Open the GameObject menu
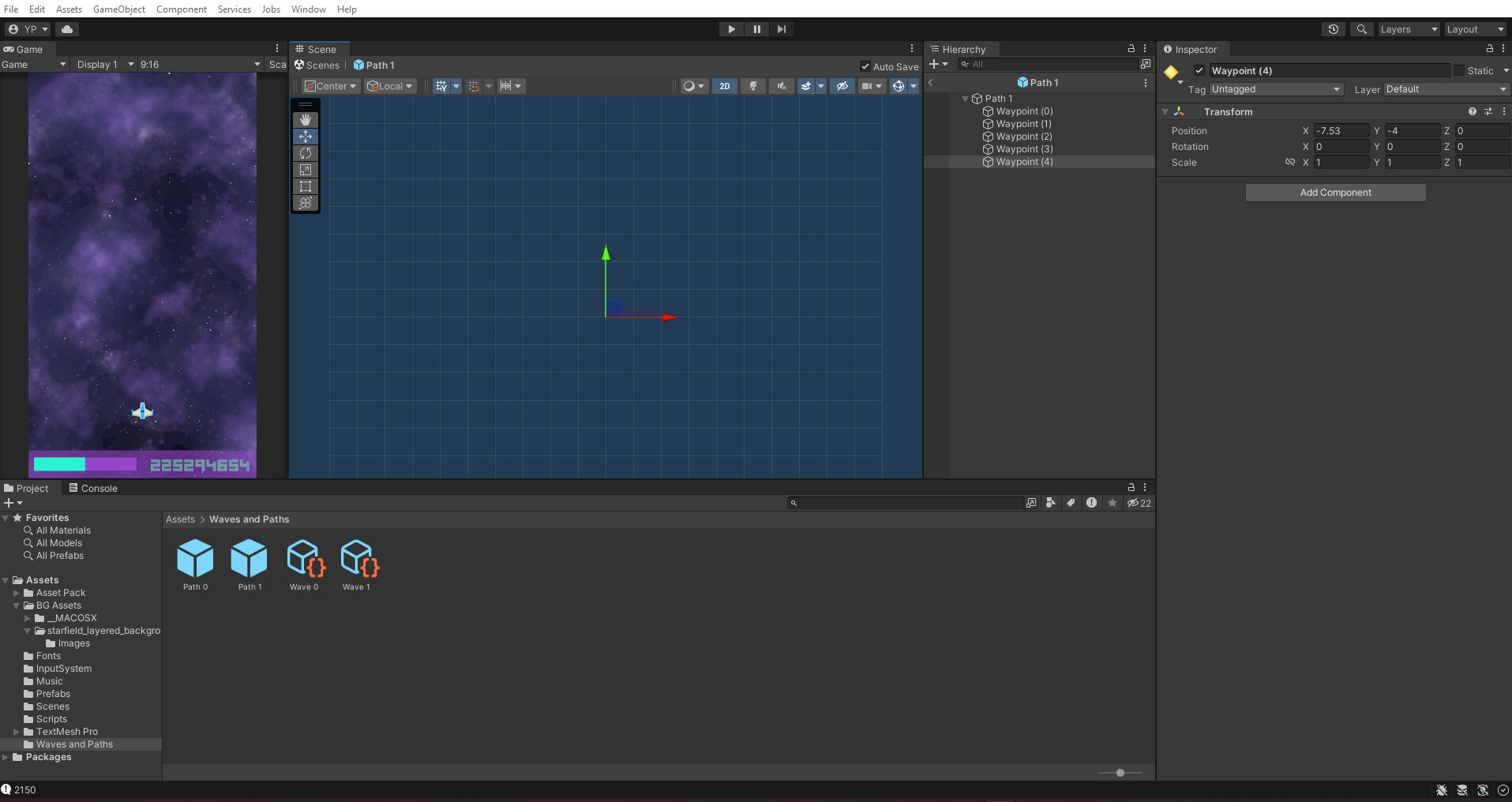1512x802 pixels. (x=118, y=9)
